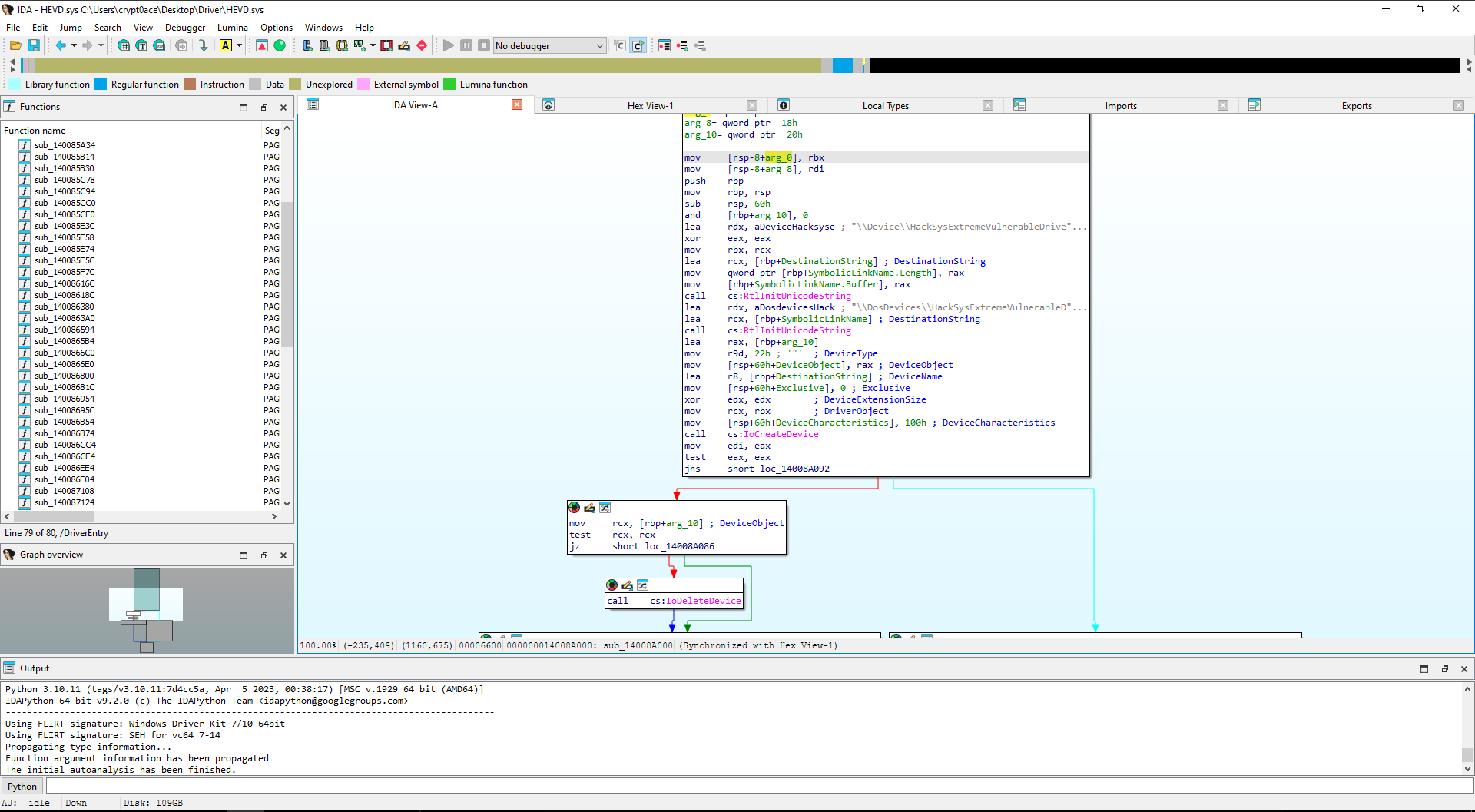Select function sub_140087124 in the list
This screenshot has width=1475, height=812.
65,502
